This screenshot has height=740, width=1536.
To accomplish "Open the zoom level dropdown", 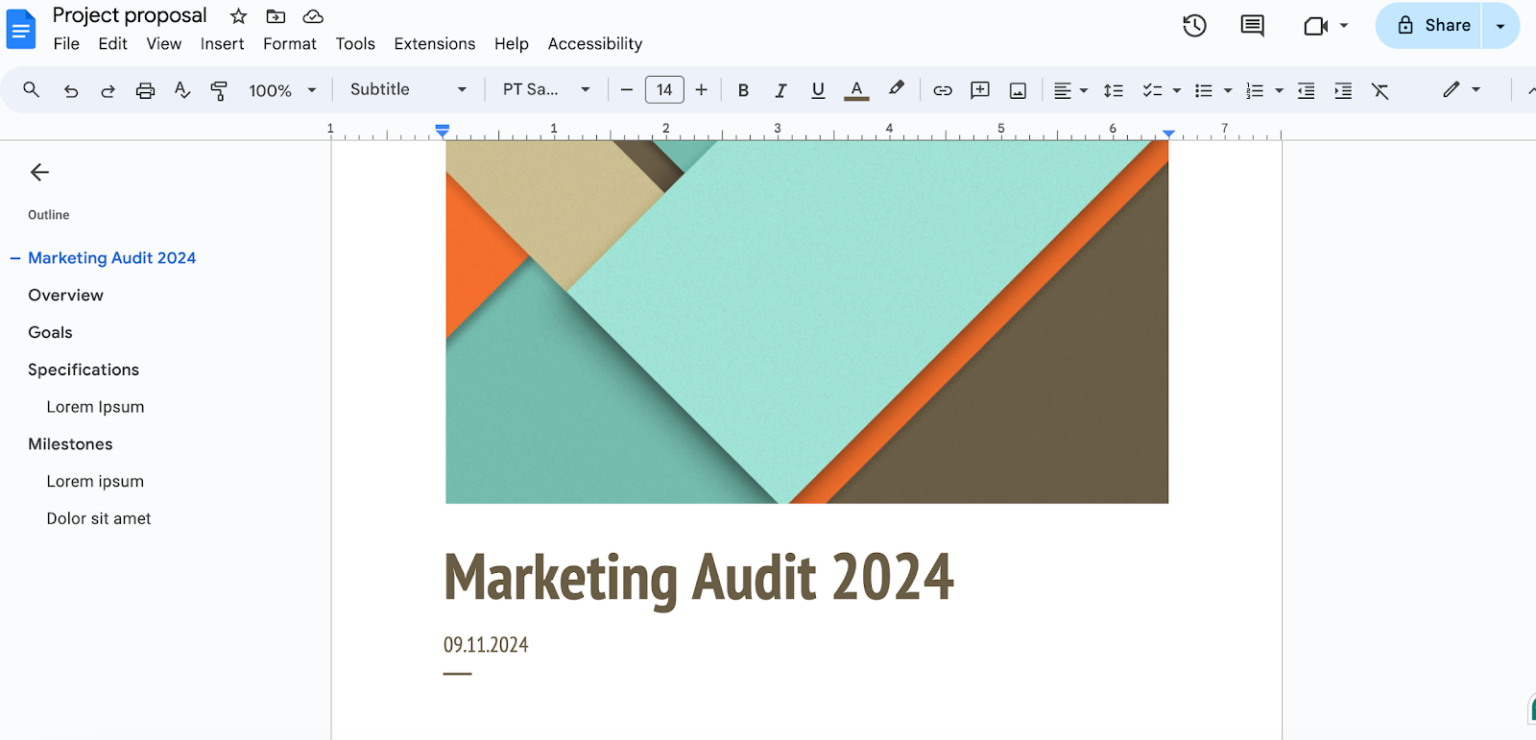I will [283, 89].
